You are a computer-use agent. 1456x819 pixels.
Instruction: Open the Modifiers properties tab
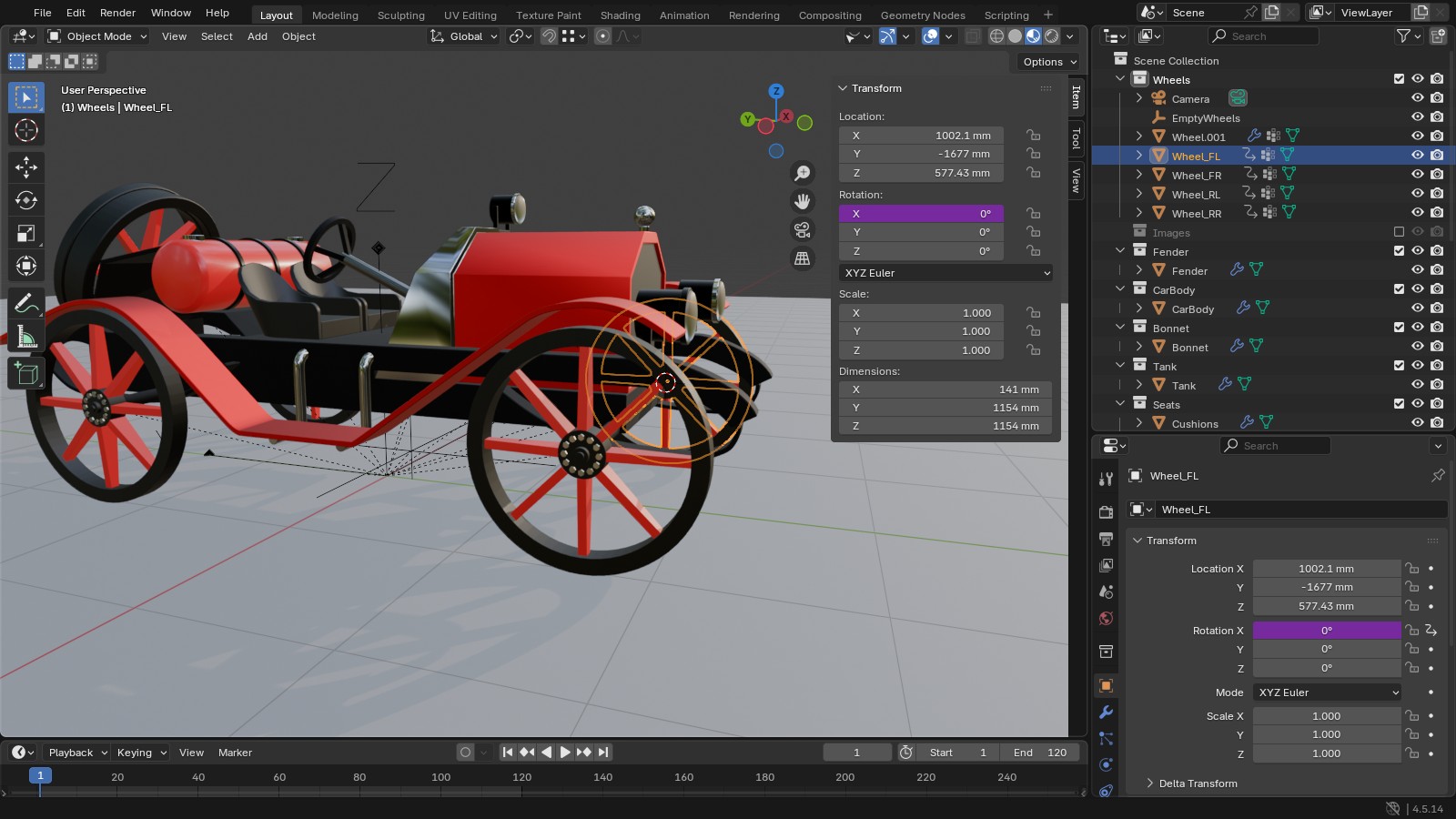click(1106, 712)
